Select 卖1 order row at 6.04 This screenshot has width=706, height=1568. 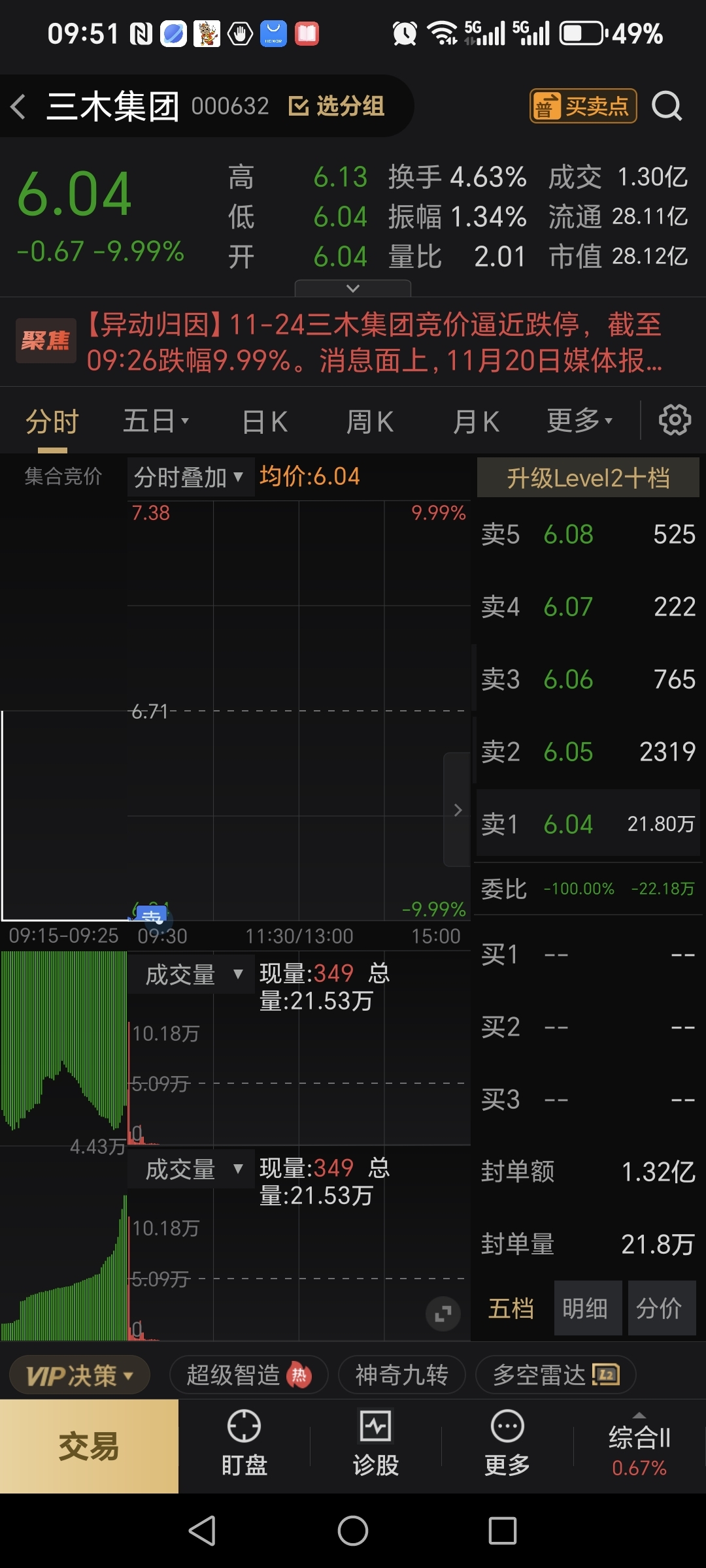(x=588, y=824)
